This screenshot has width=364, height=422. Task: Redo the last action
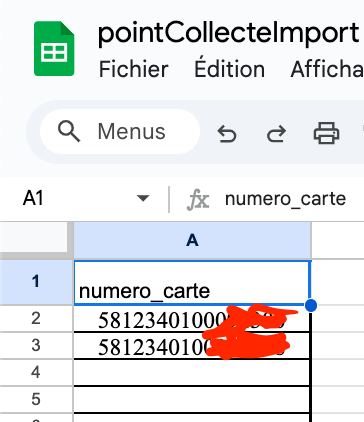(x=276, y=133)
